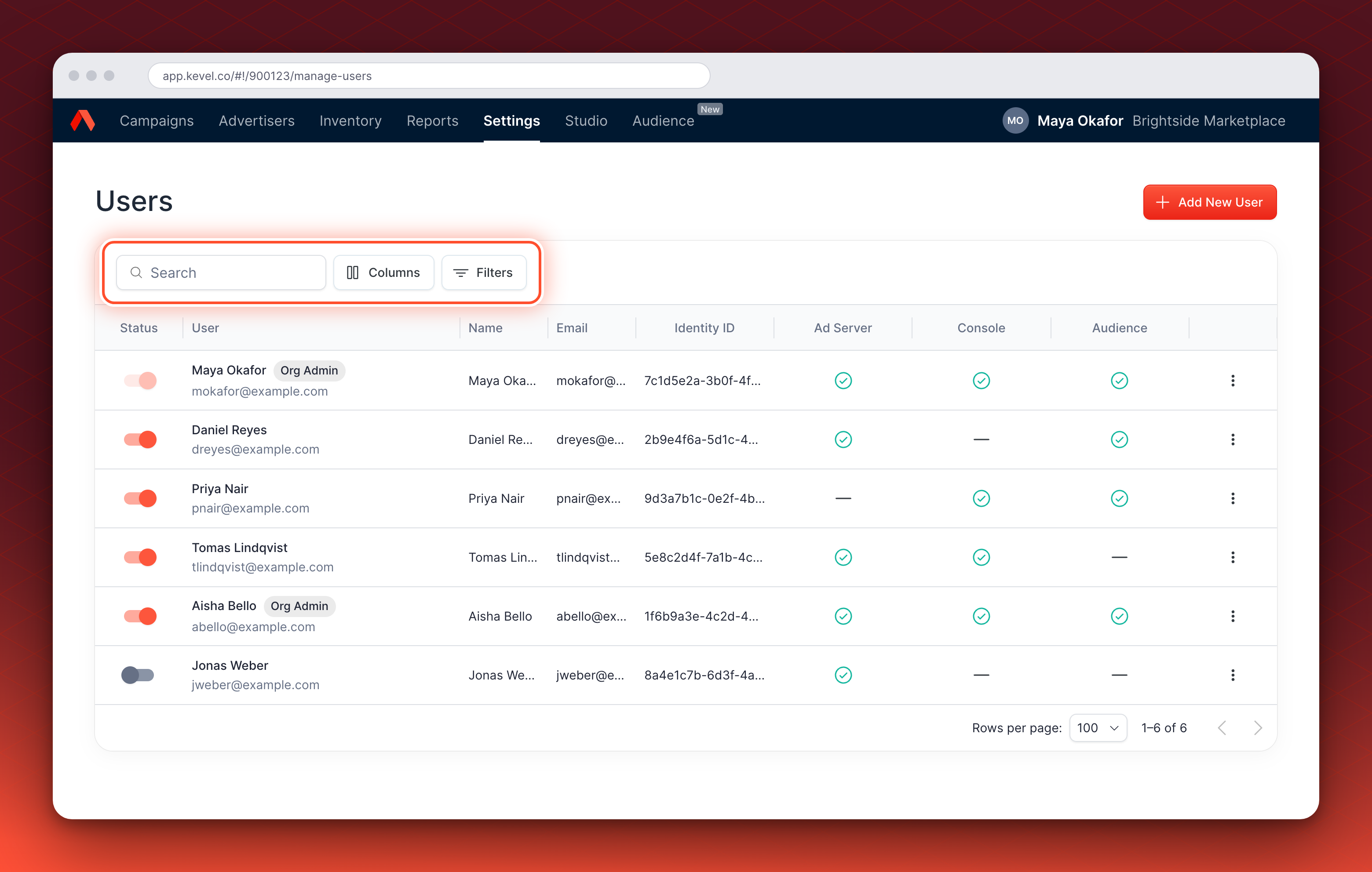Click the Search input field
Screen dimensions: 1372x872
pos(221,272)
